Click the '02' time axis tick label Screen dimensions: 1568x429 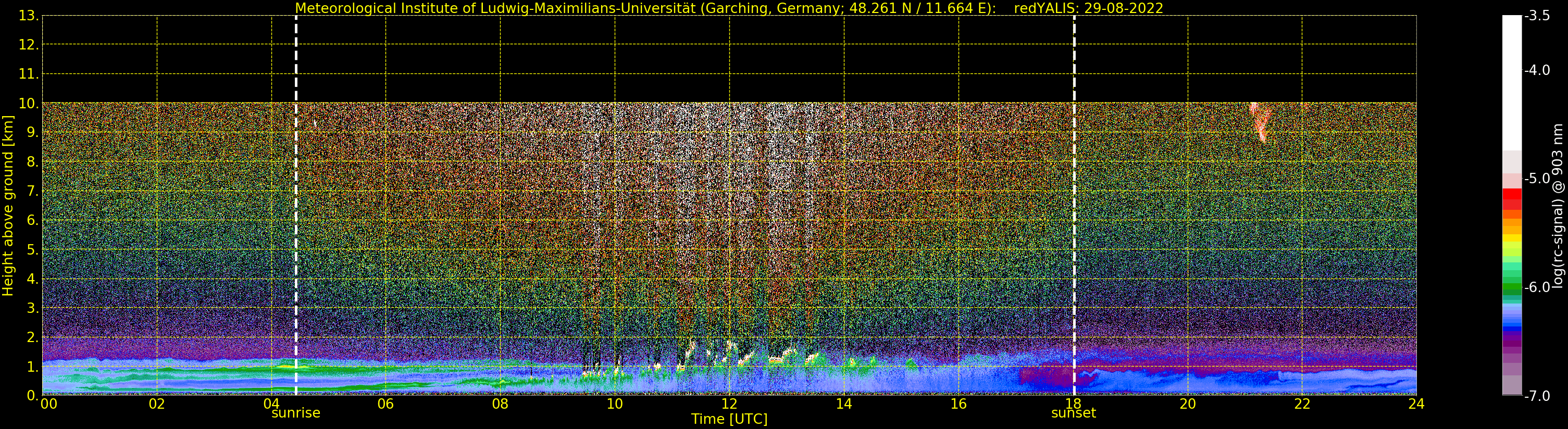pyautogui.click(x=157, y=404)
